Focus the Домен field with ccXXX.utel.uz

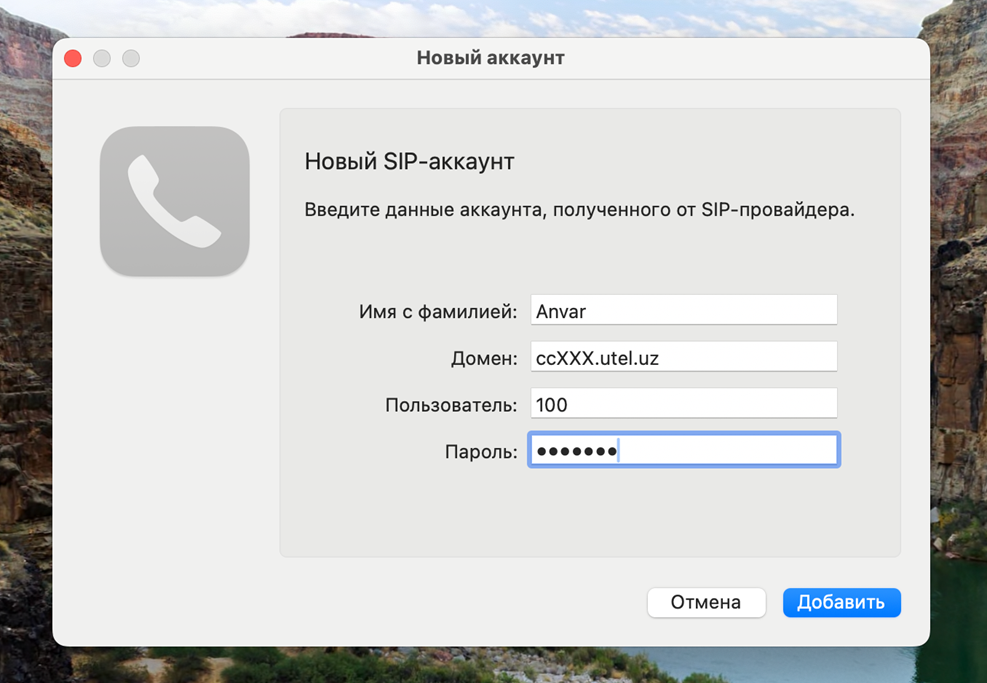click(683, 357)
